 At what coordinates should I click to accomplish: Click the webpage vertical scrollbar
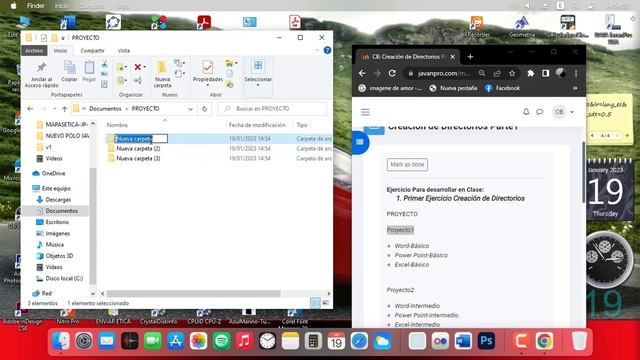[x=583, y=171]
